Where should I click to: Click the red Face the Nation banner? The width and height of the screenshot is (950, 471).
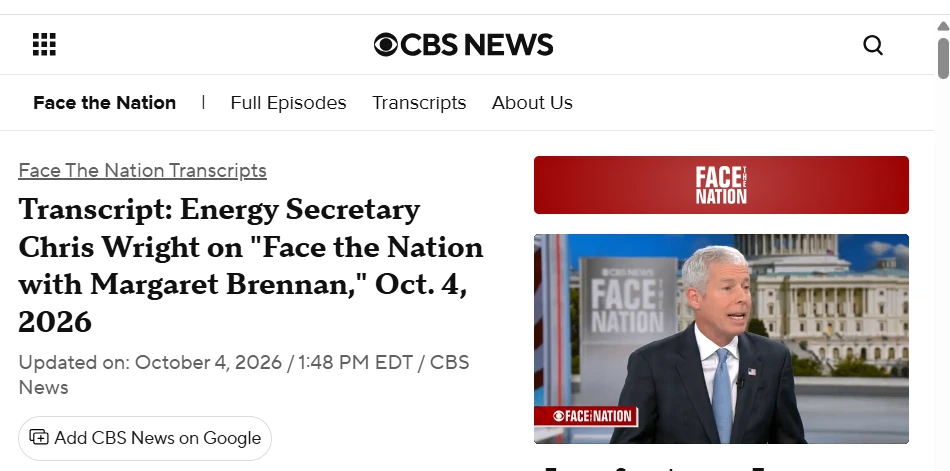[x=721, y=185]
